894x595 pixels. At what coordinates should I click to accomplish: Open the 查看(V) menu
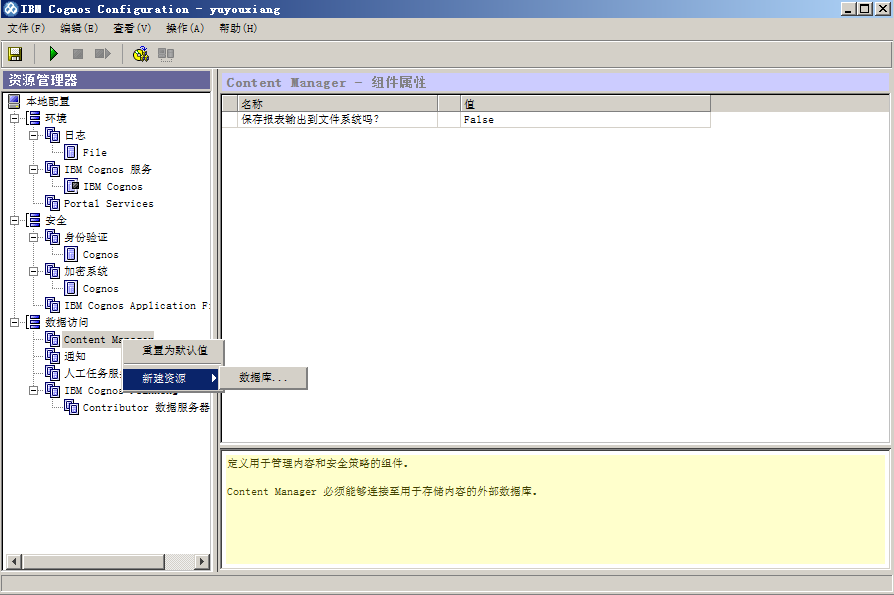pos(132,28)
